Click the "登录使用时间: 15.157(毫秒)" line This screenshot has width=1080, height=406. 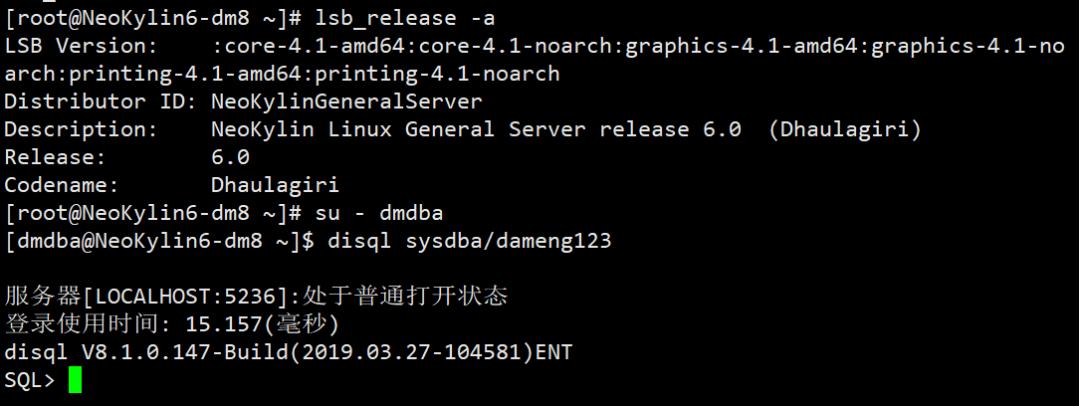point(172,324)
